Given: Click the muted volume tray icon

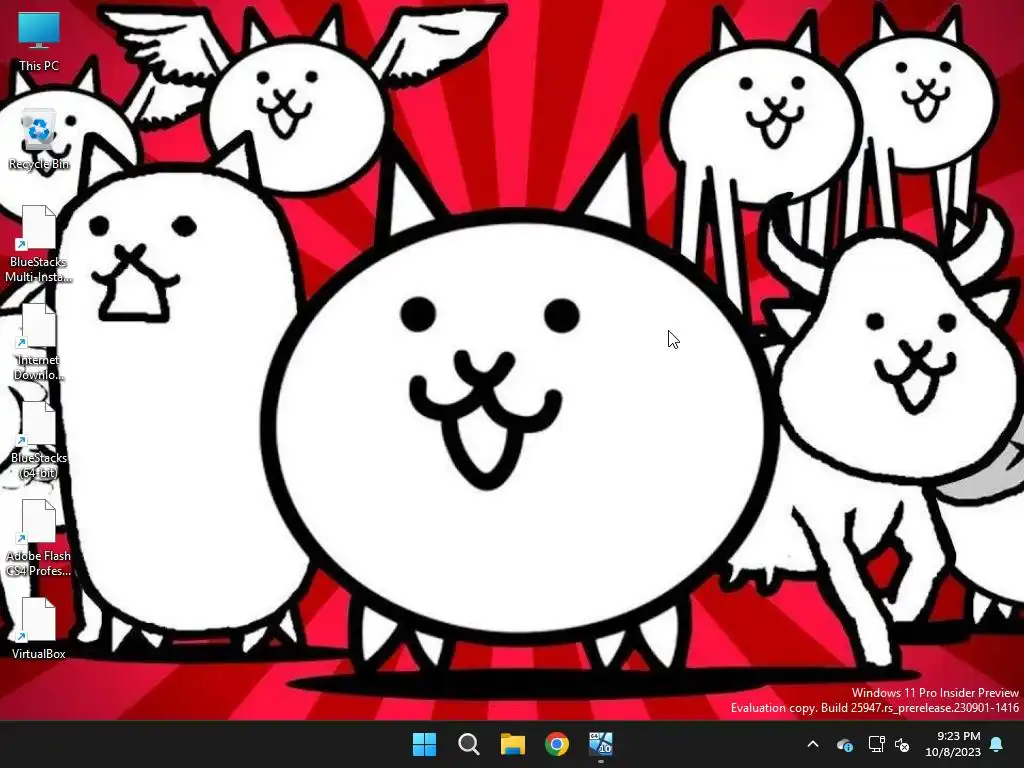Looking at the screenshot, I should click(x=902, y=744).
